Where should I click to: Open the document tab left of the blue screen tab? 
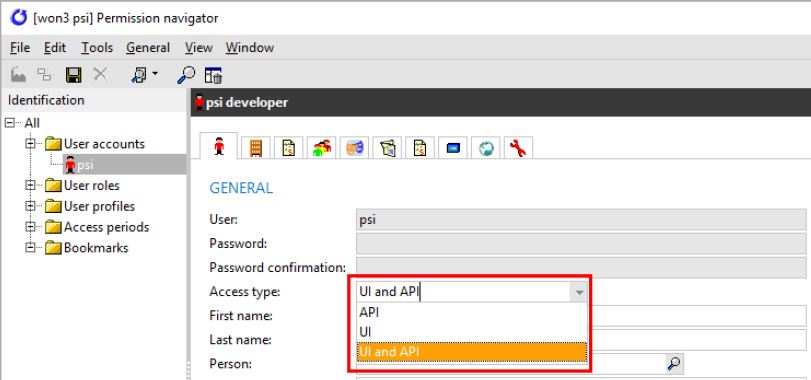420,148
